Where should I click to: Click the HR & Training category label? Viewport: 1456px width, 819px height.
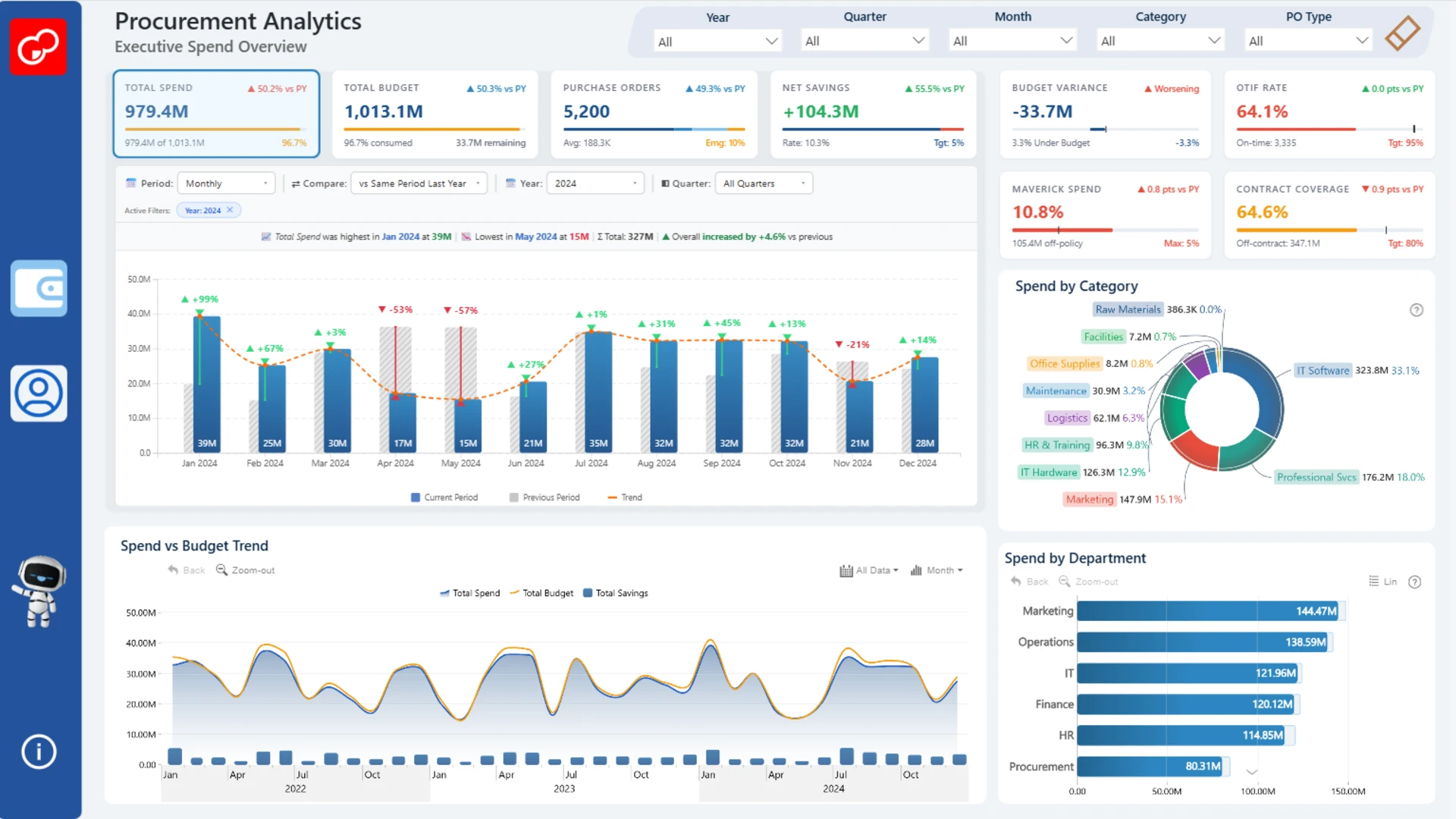(1057, 445)
